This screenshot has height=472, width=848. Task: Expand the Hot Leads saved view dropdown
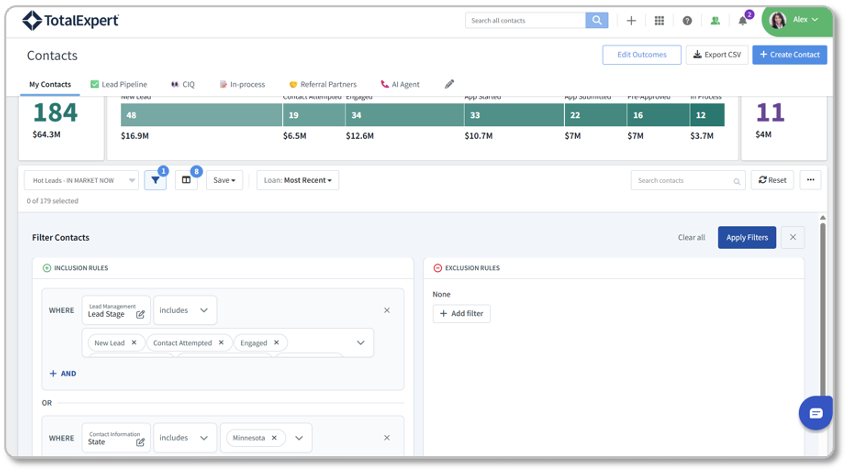point(81,180)
